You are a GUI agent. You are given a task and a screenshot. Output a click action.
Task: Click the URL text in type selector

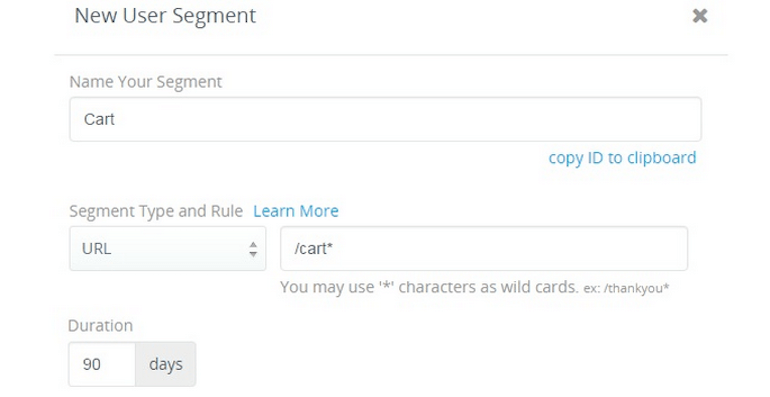[97, 249]
